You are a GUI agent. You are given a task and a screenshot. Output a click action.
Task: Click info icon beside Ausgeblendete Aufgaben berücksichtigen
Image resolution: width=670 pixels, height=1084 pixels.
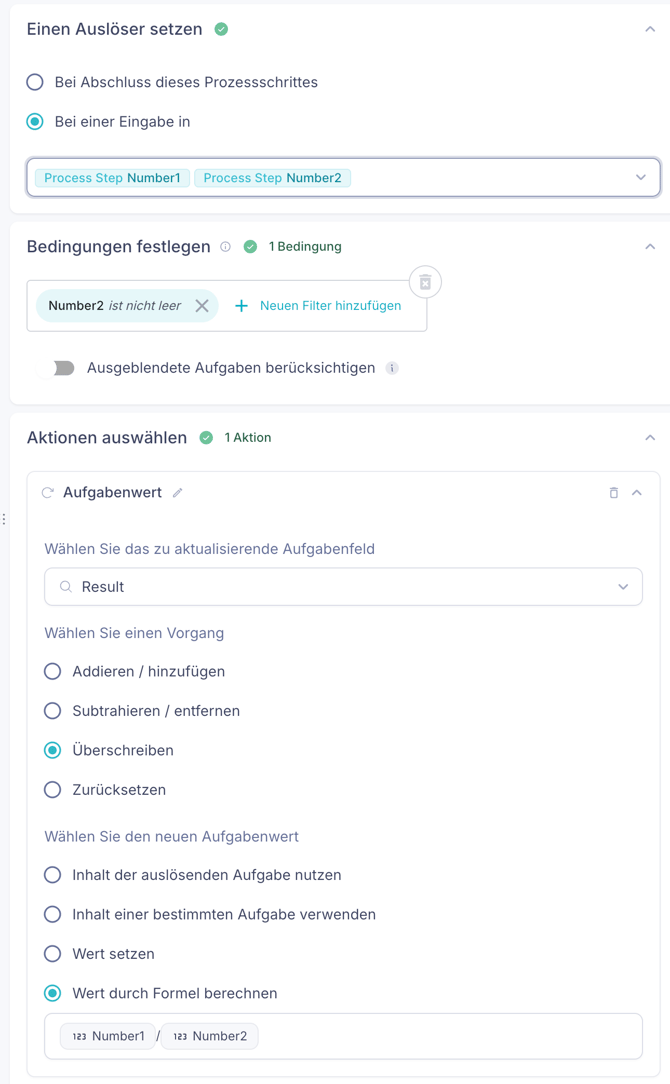tap(392, 368)
